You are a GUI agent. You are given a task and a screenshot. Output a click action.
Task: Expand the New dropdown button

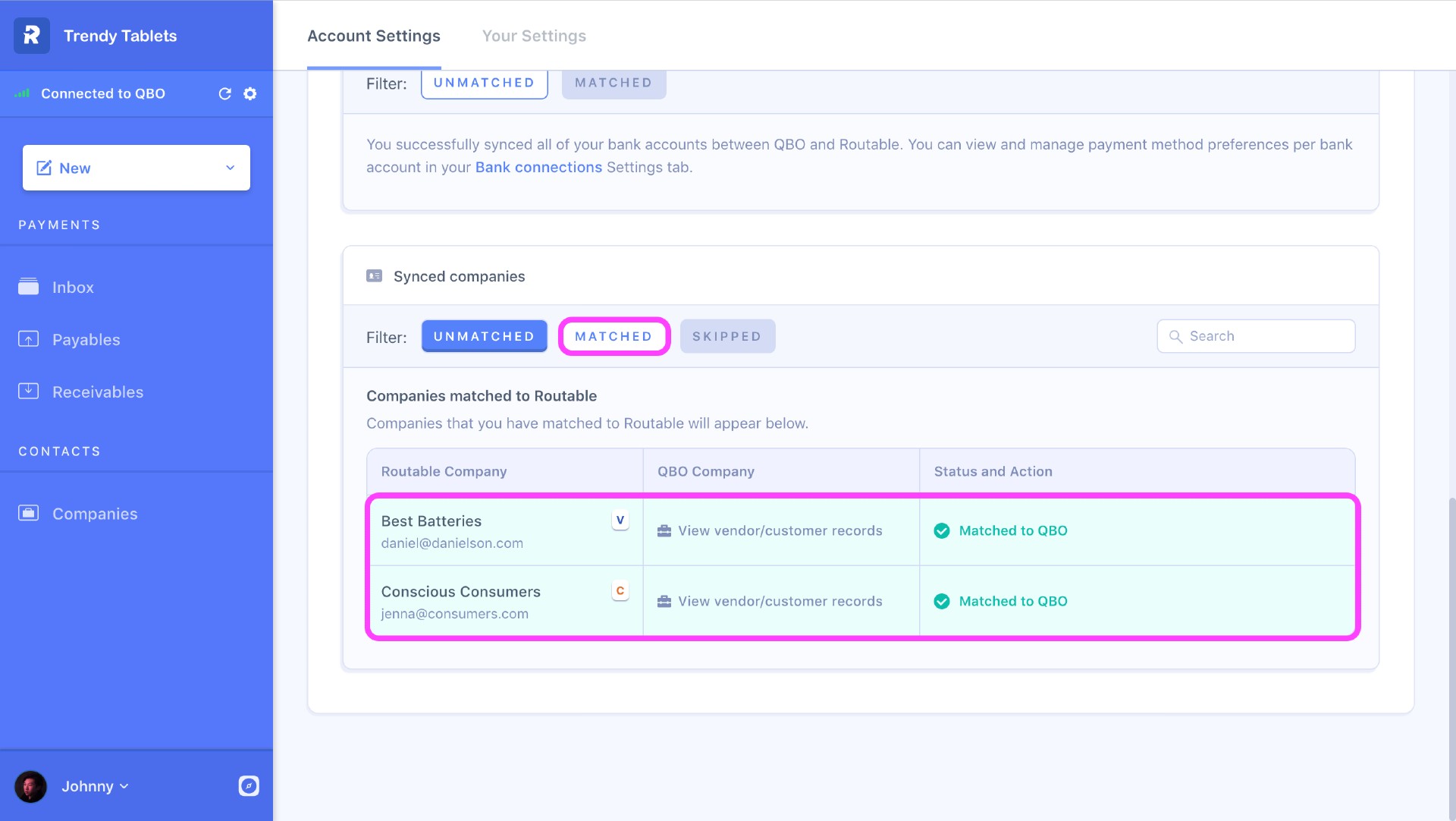230,168
